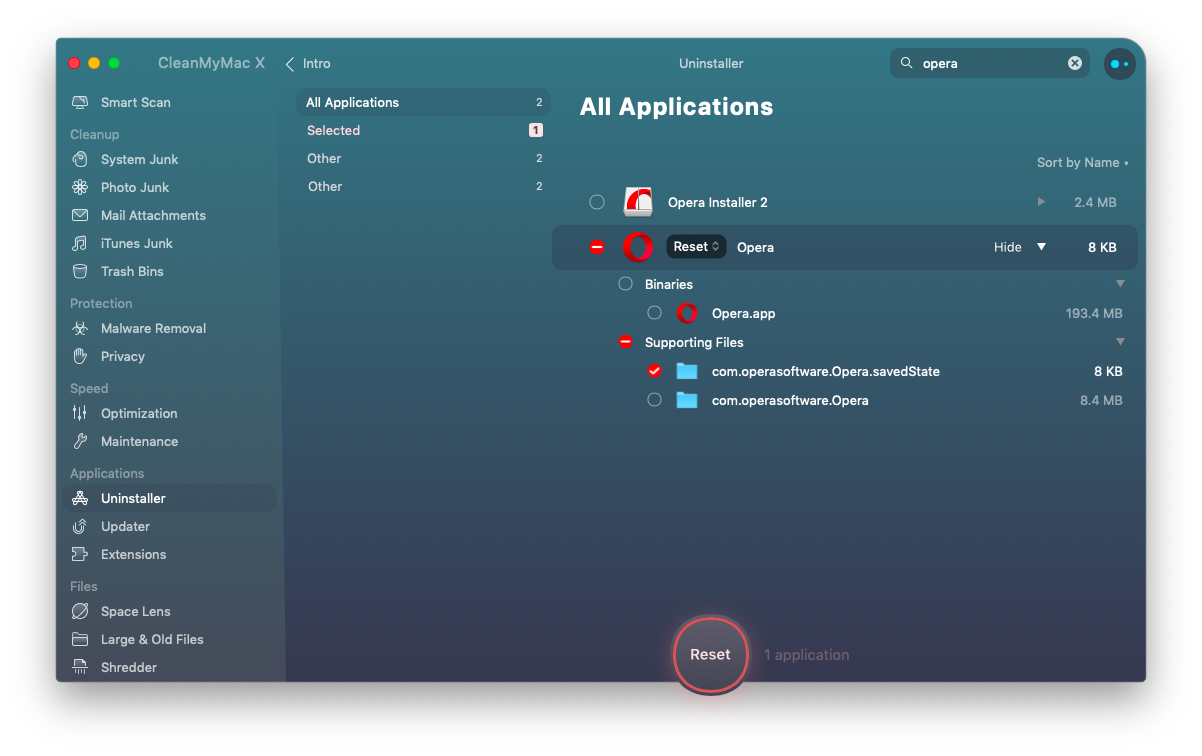
Task: Click the 193.4 MB size value
Action: point(1094,313)
